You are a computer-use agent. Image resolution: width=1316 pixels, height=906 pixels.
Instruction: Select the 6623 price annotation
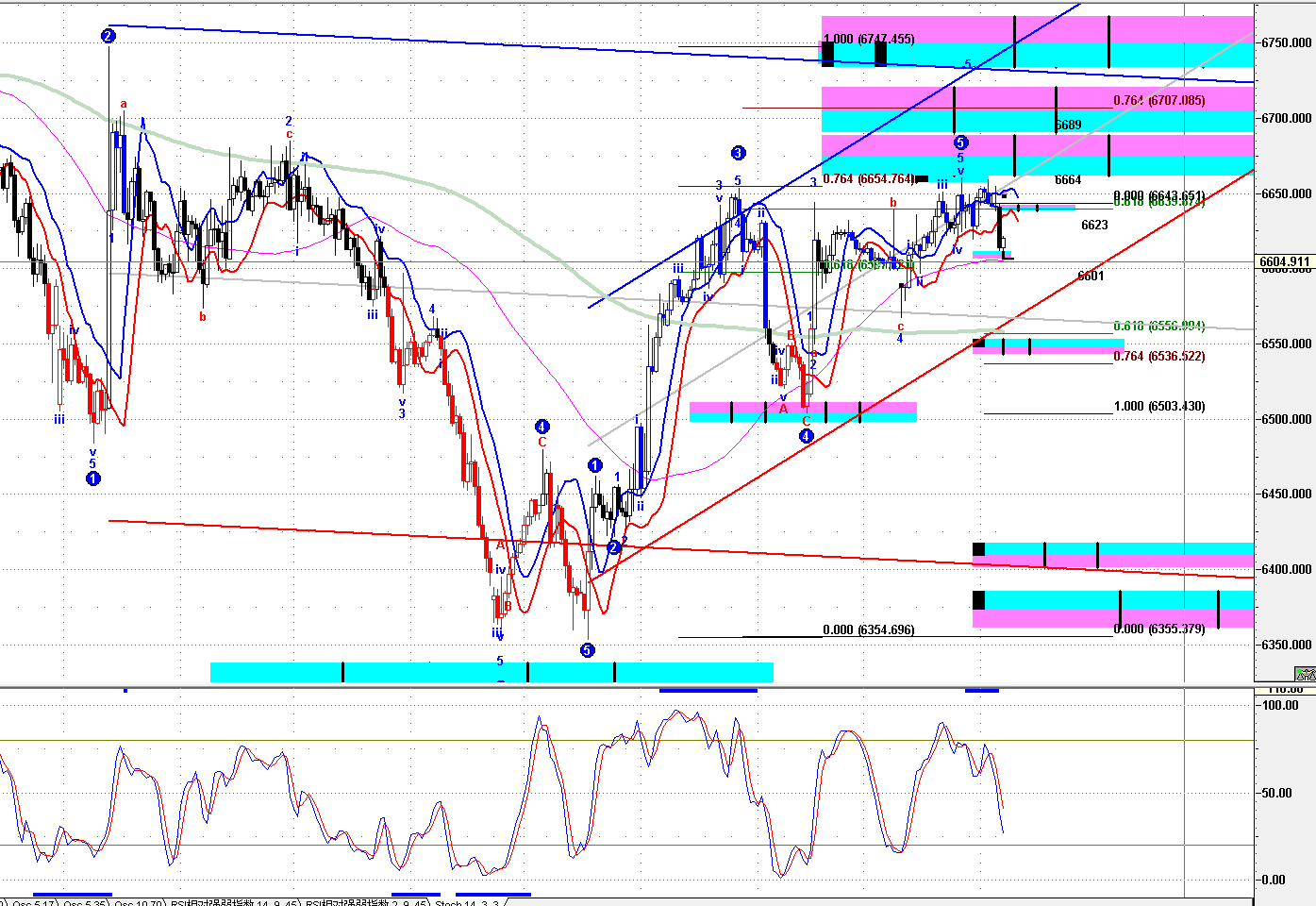tap(1094, 226)
